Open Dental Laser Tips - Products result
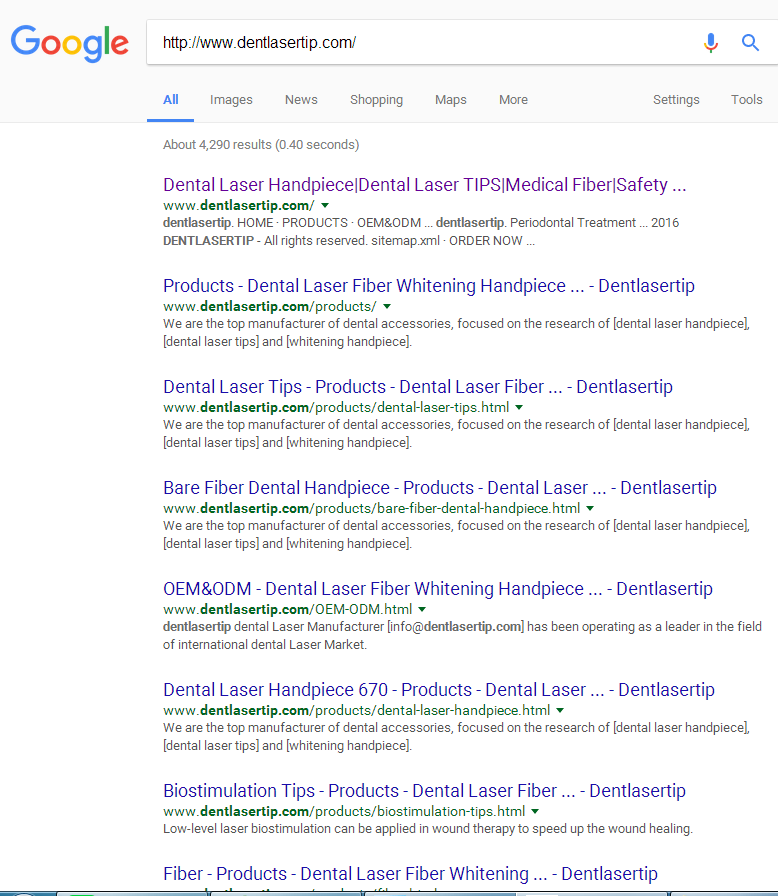778x896 pixels. click(x=418, y=387)
